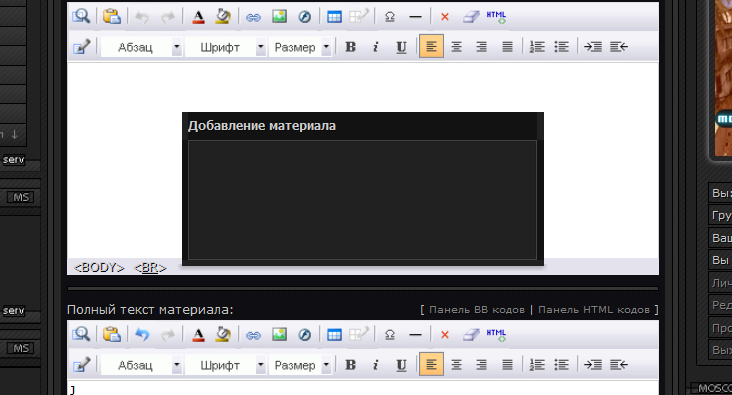Screen dimensions: 732x395
Task: Open the Абзац paragraph dropdown in the upper editor
Action: [x=141, y=47]
